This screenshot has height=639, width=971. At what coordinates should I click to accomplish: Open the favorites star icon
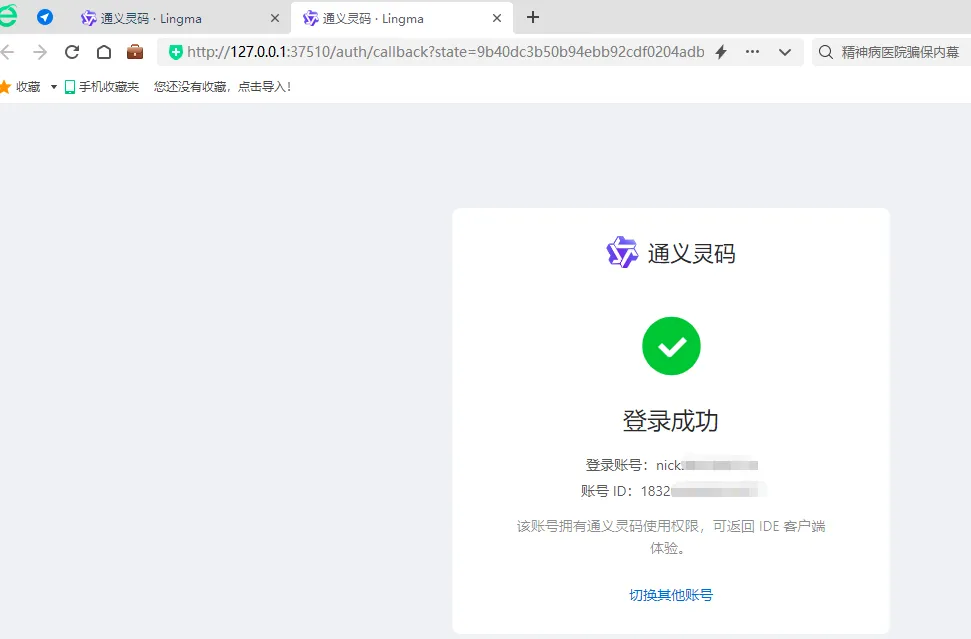point(5,87)
